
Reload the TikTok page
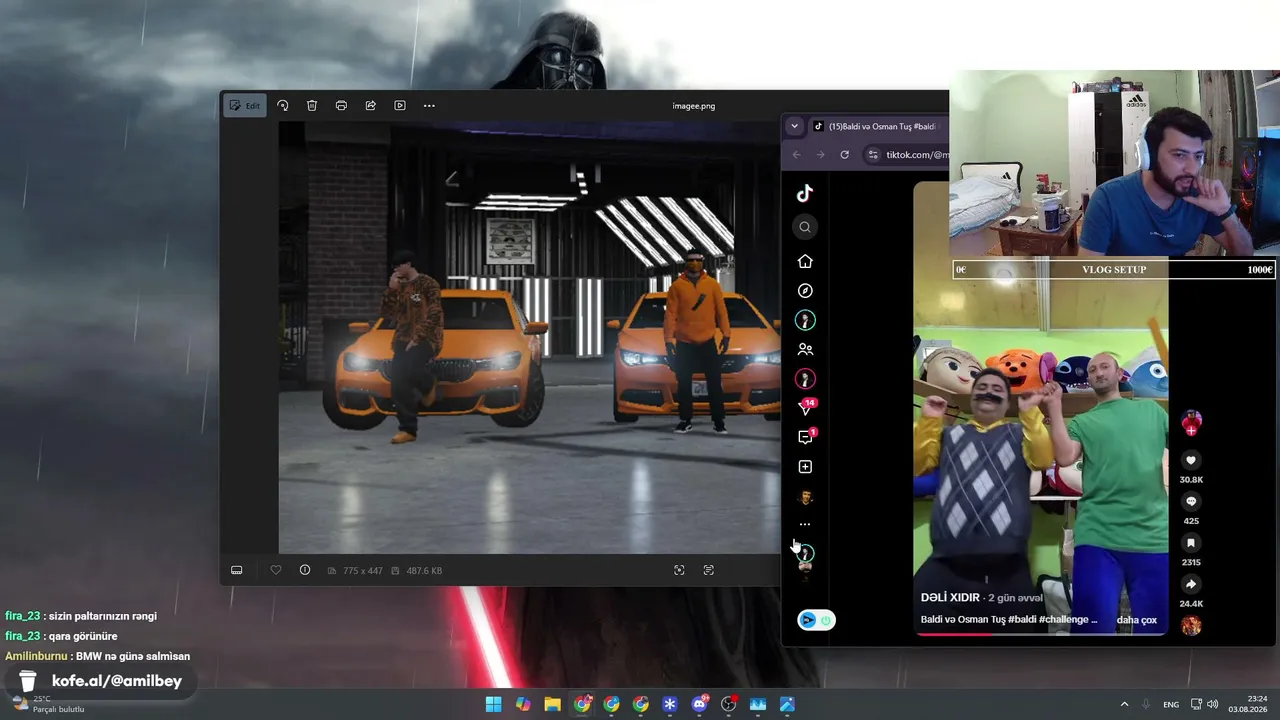tap(845, 155)
